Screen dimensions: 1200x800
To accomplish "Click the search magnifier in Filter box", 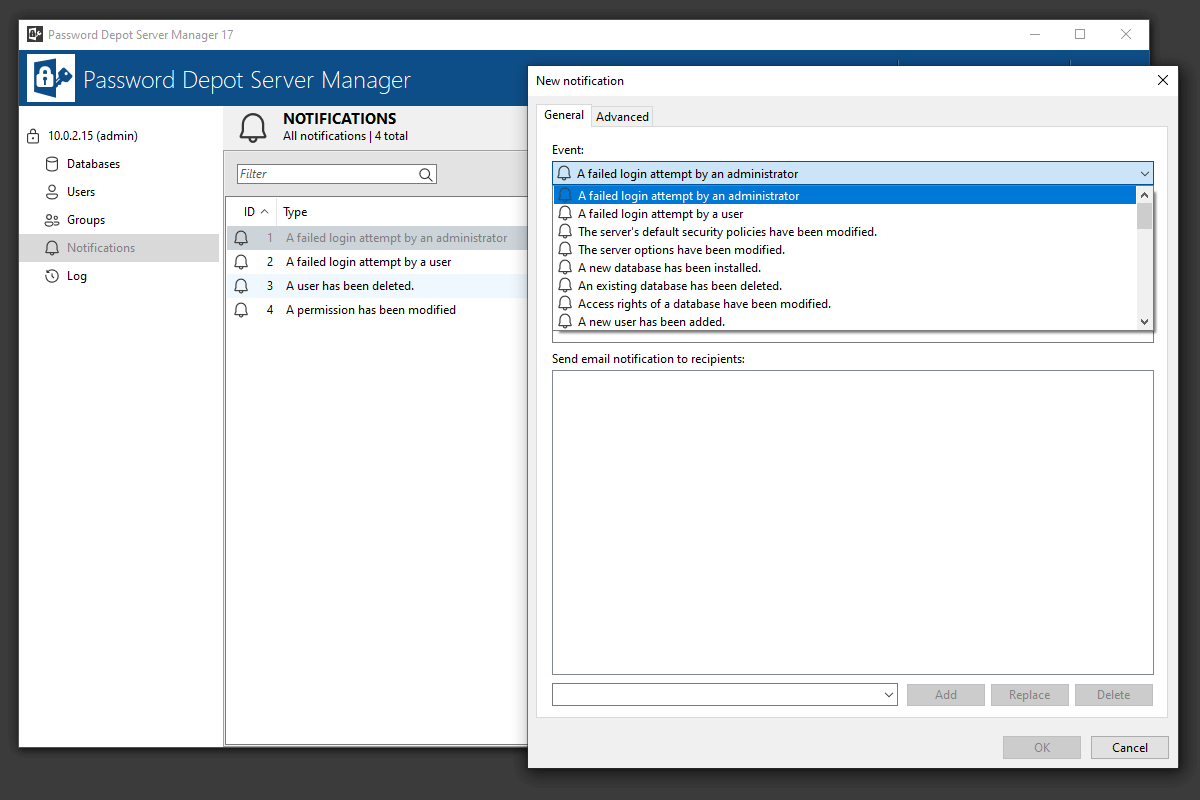I will (426, 174).
